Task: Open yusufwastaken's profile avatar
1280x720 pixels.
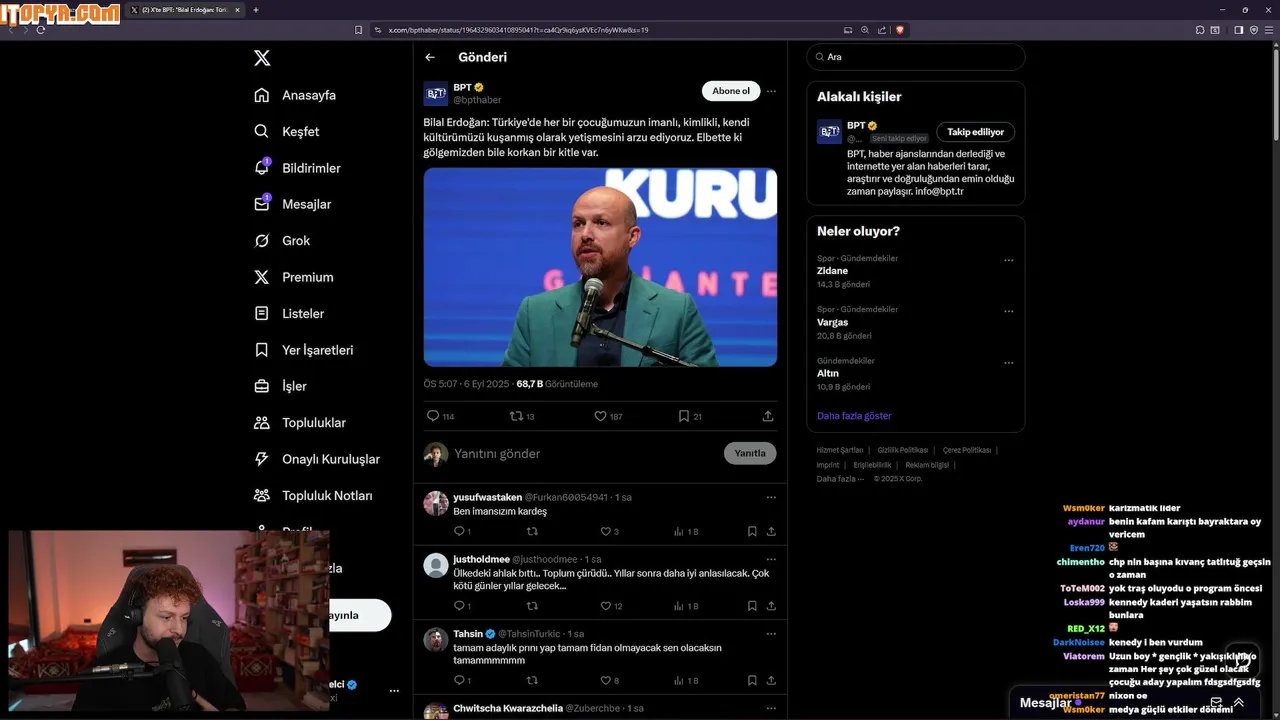Action: (436, 503)
